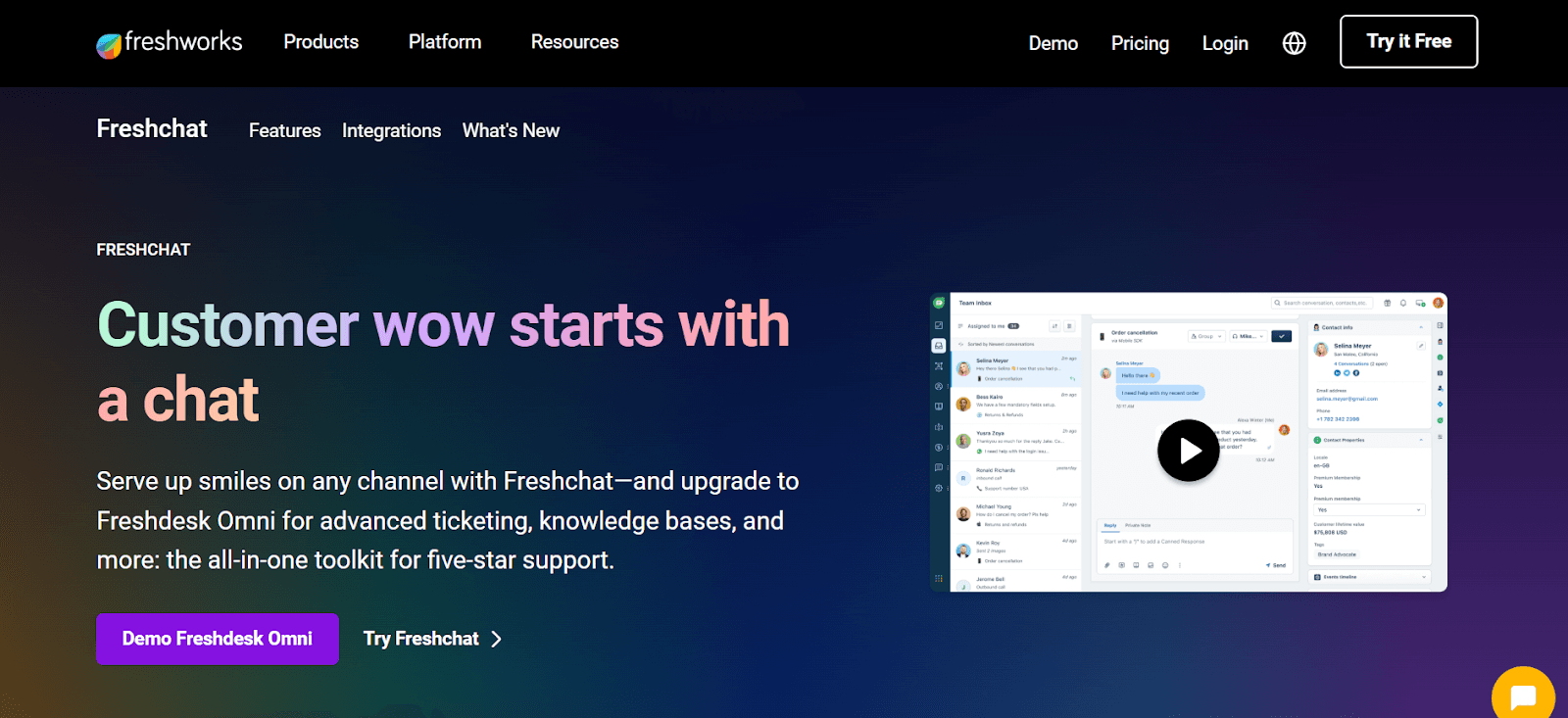Switch to the Integrations tab
1568x718 pixels.
coord(391,130)
